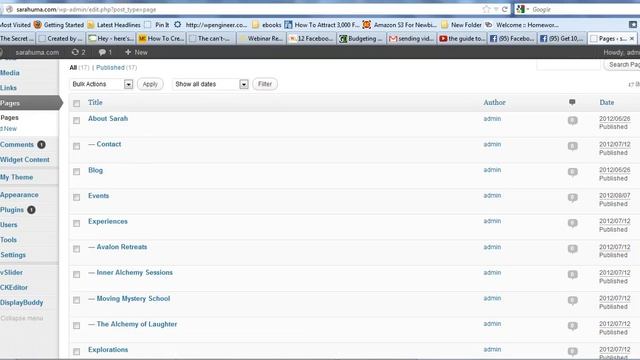Switch to the Budgeting browser tab
This screenshot has width=640, height=360.
[361, 38]
